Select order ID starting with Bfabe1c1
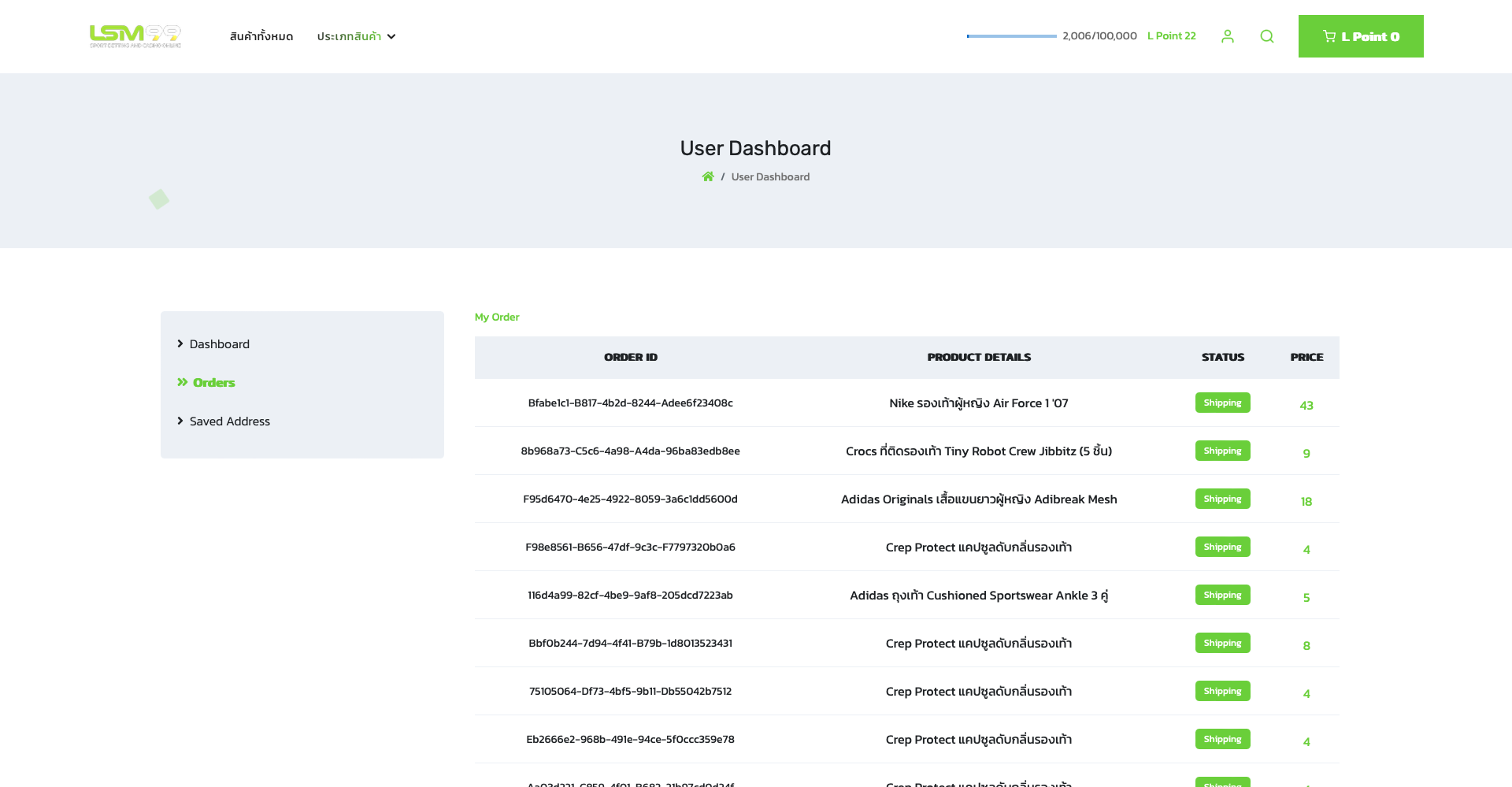The width and height of the screenshot is (1512, 787). (x=630, y=403)
